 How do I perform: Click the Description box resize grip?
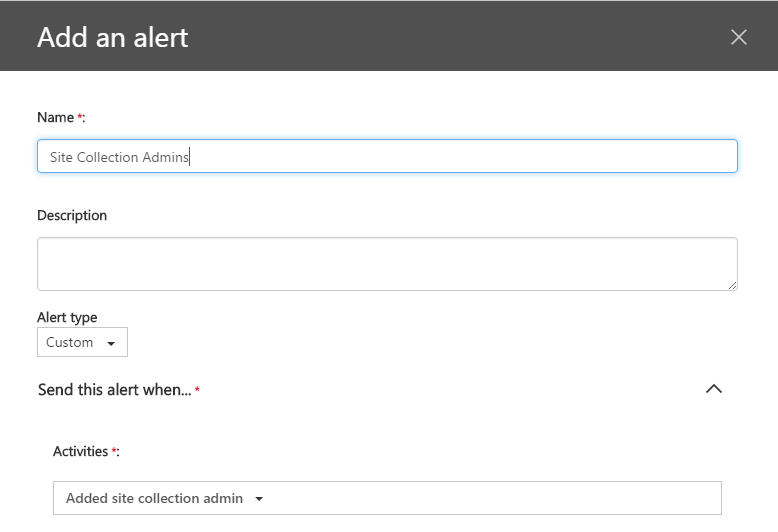[x=732, y=285]
